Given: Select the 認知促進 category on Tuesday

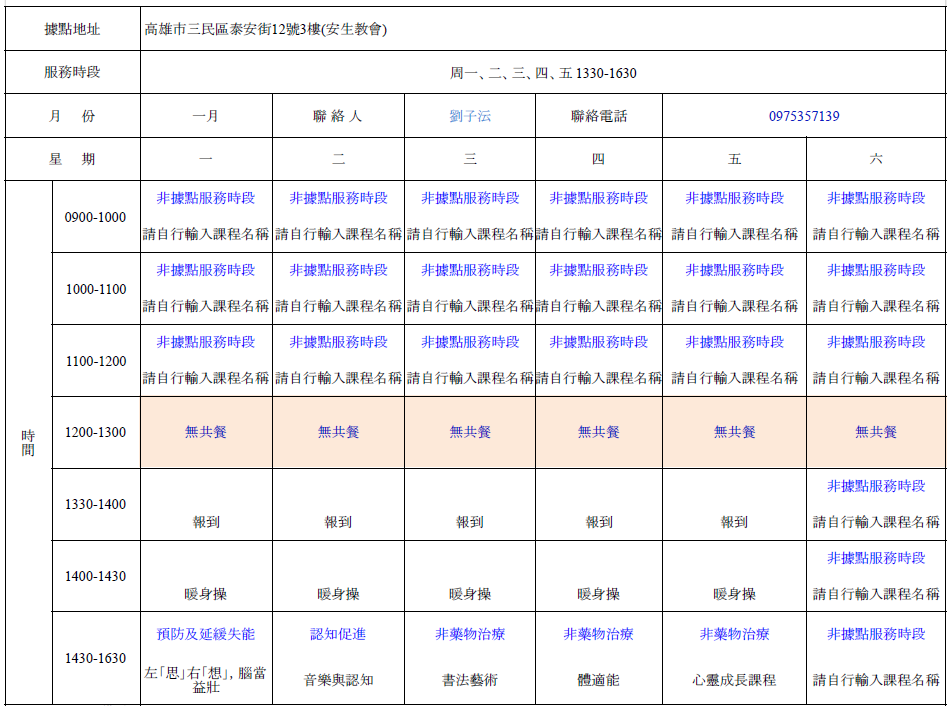Looking at the screenshot, I should [338, 634].
